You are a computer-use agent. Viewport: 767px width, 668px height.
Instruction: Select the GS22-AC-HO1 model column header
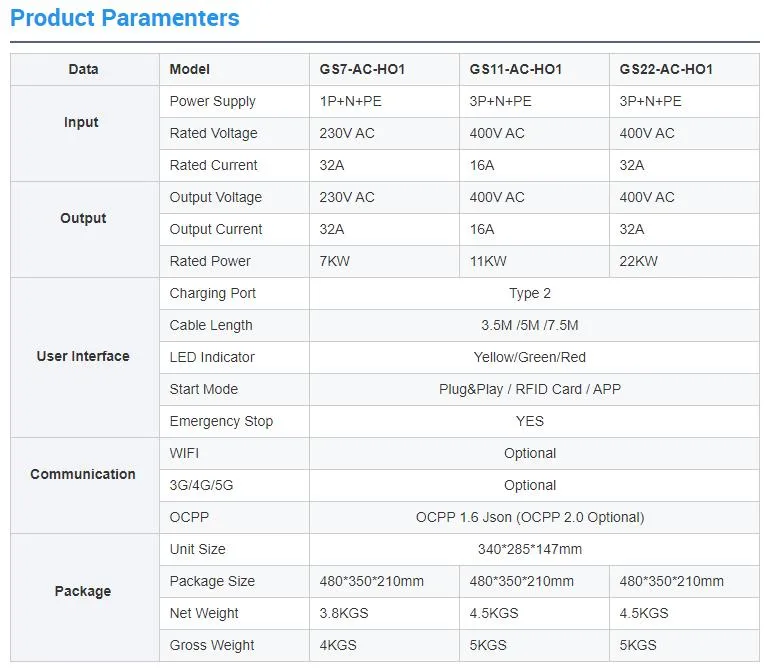pyautogui.click(x=665, y=69)
